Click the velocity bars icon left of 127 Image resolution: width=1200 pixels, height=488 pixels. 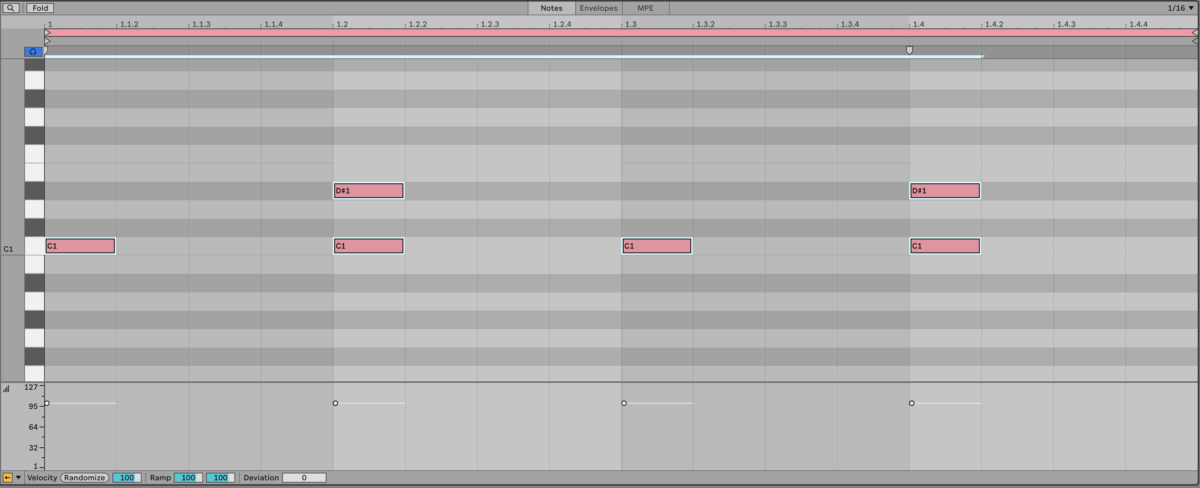tap(6, 388)
